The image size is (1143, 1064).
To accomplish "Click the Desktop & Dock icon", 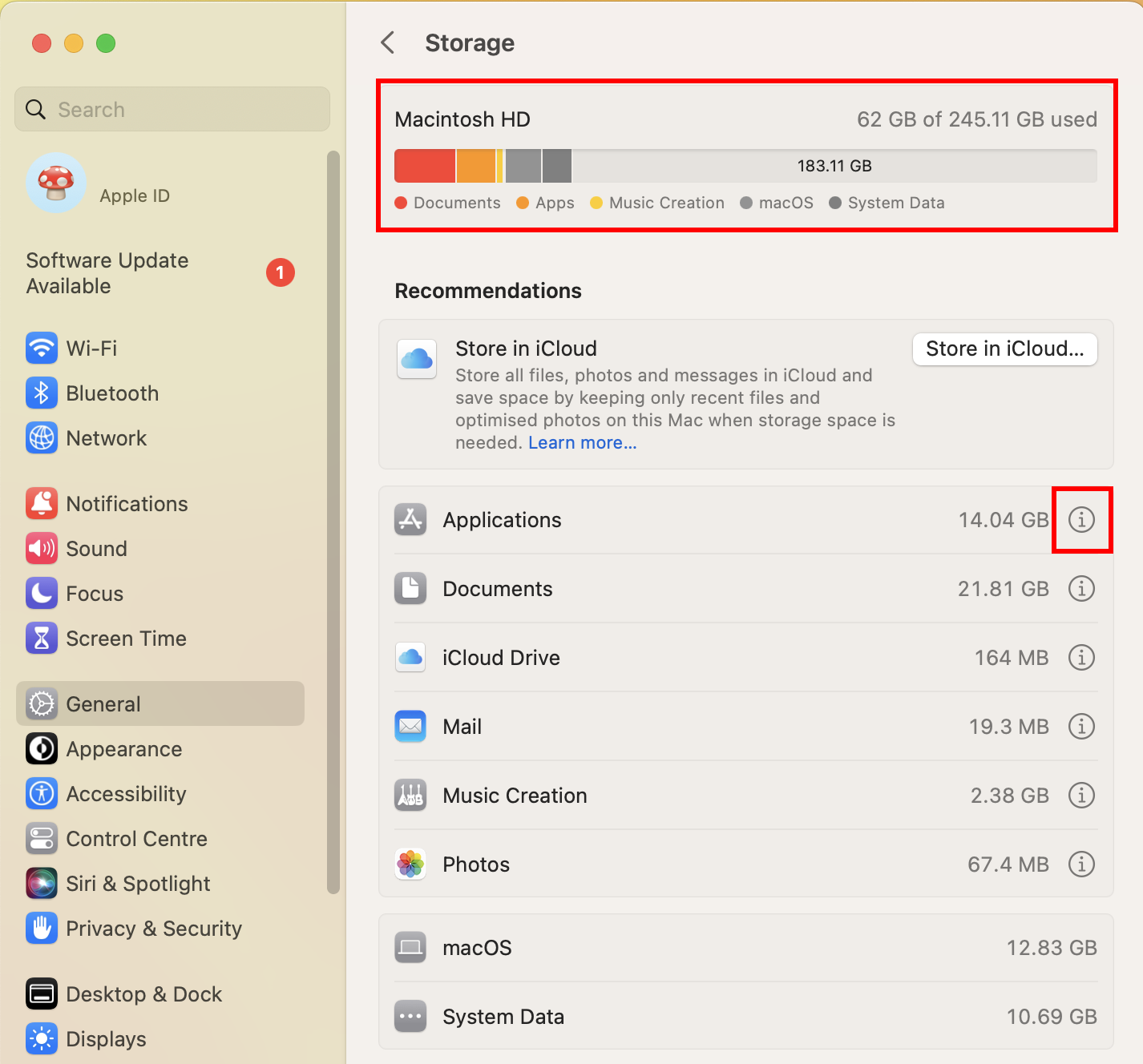I will pos(42,994).
